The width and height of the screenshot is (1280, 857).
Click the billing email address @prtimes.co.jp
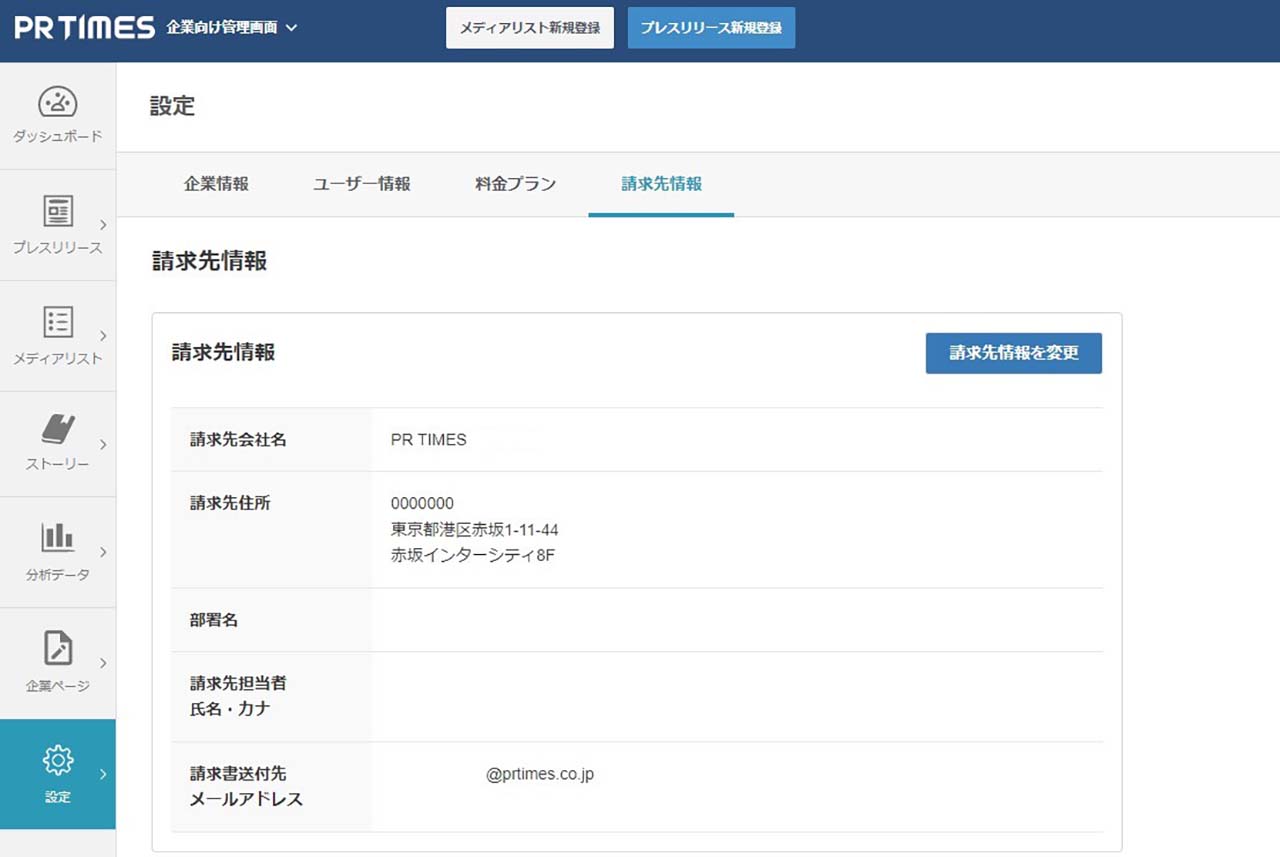541,773
